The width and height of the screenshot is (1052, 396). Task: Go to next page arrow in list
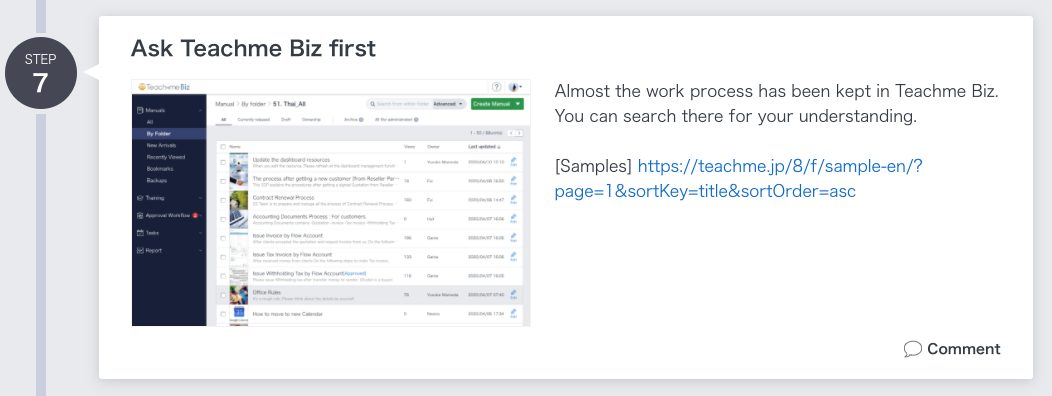pyautogui.click(x=519, y=133)
